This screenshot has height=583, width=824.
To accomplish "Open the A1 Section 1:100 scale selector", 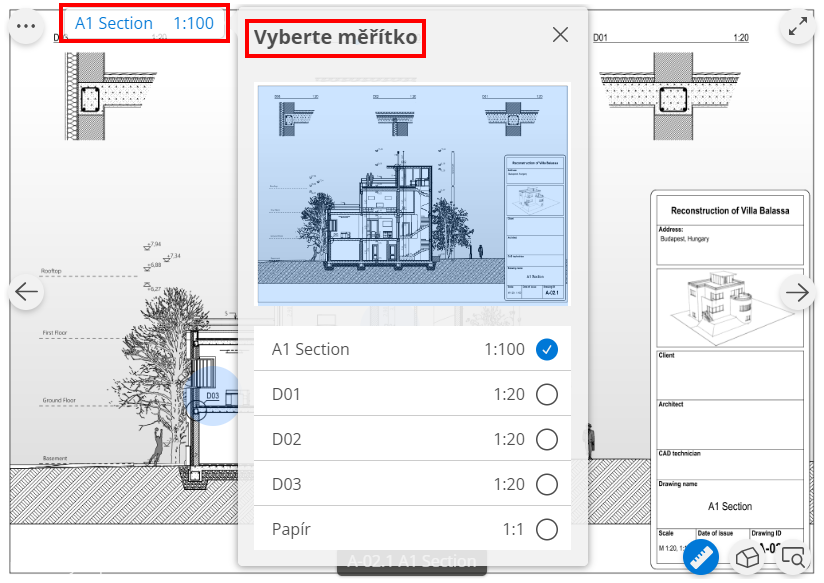I will (x=145, y=23).
